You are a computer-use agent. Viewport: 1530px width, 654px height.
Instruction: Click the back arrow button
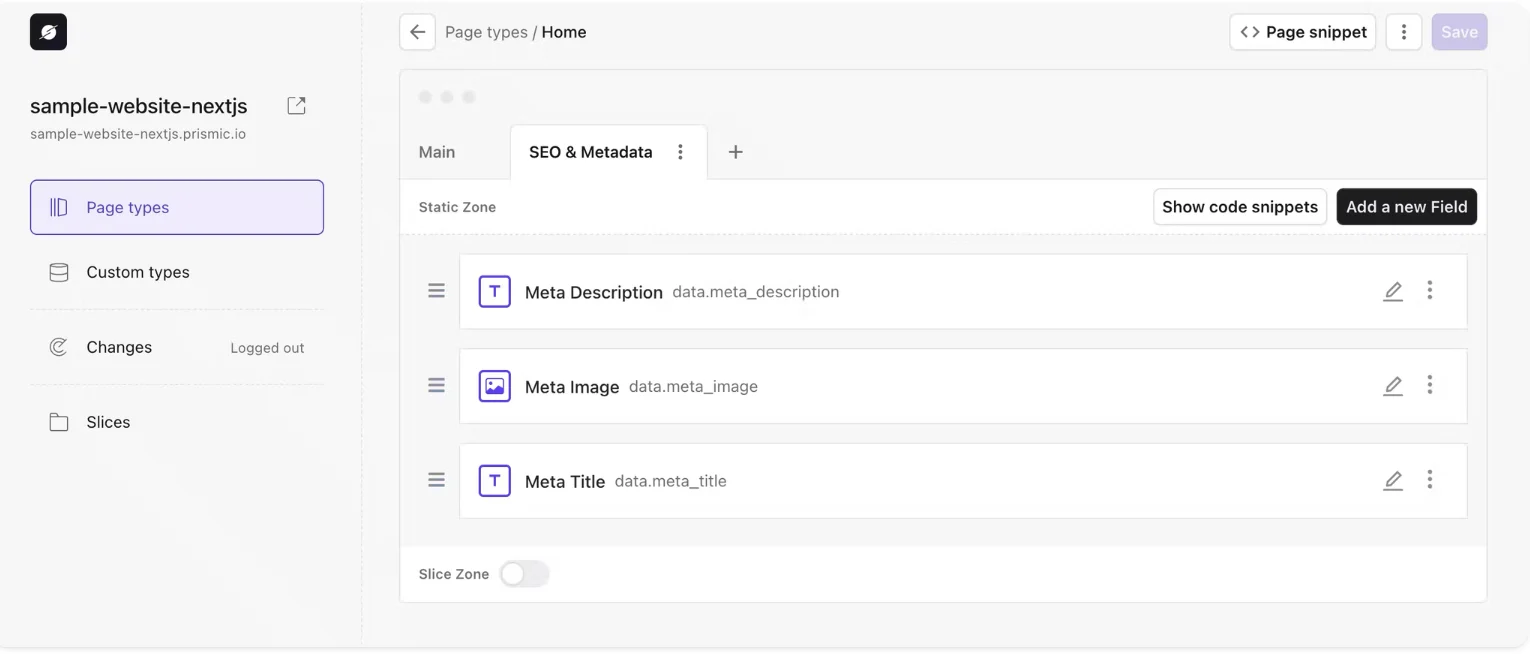(417, 31)
